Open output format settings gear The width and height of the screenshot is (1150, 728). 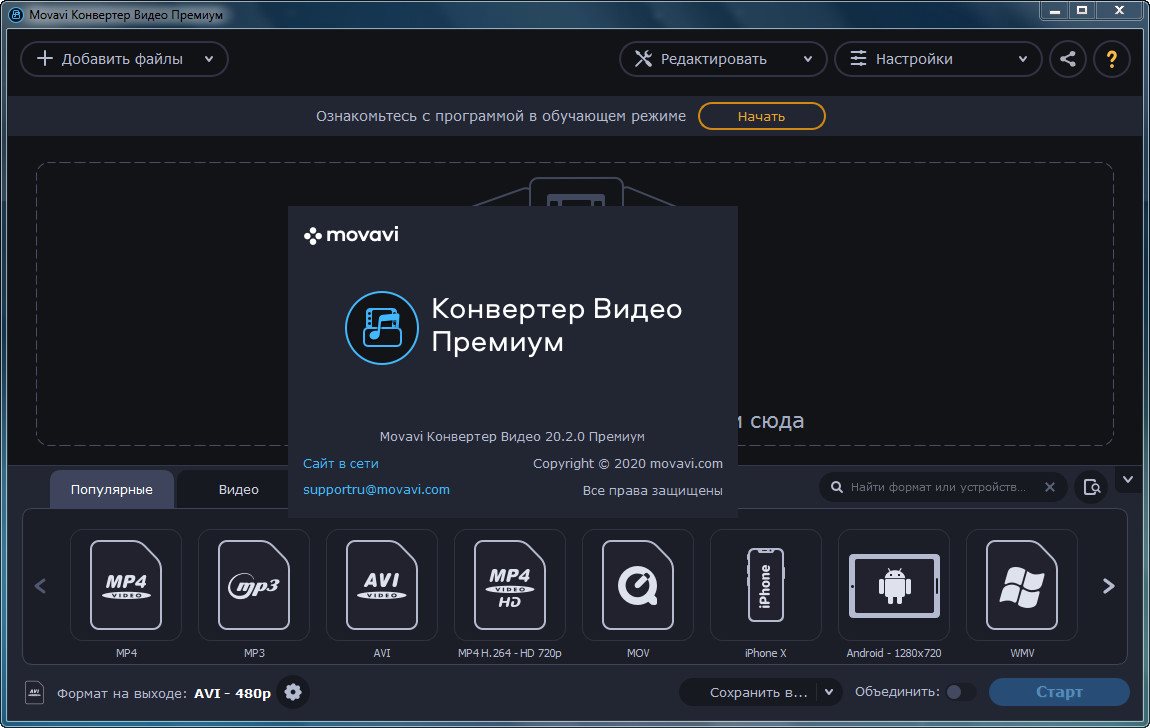click(x=293, y=692)
